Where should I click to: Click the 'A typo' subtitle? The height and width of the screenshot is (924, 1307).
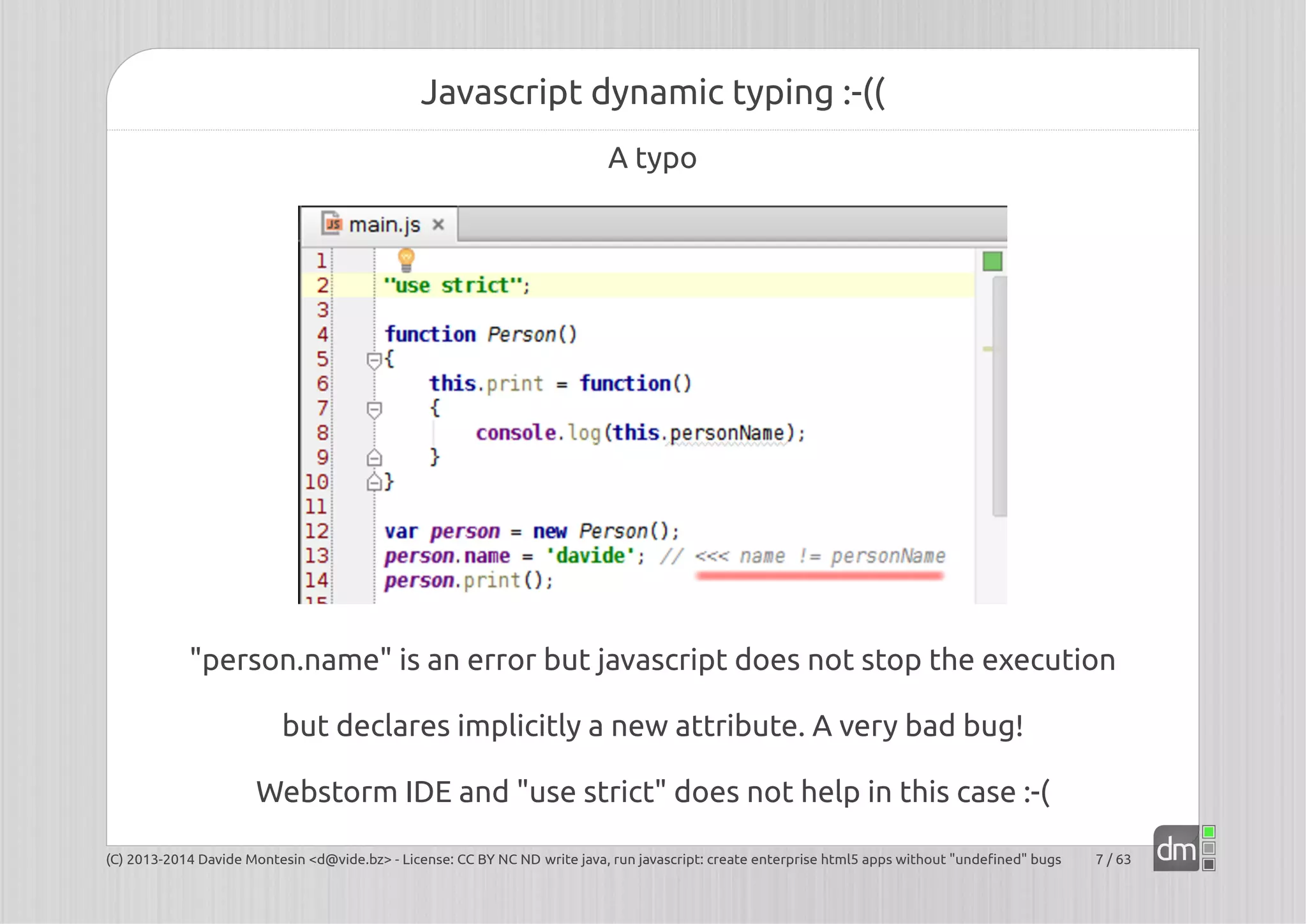coord(652,158)
